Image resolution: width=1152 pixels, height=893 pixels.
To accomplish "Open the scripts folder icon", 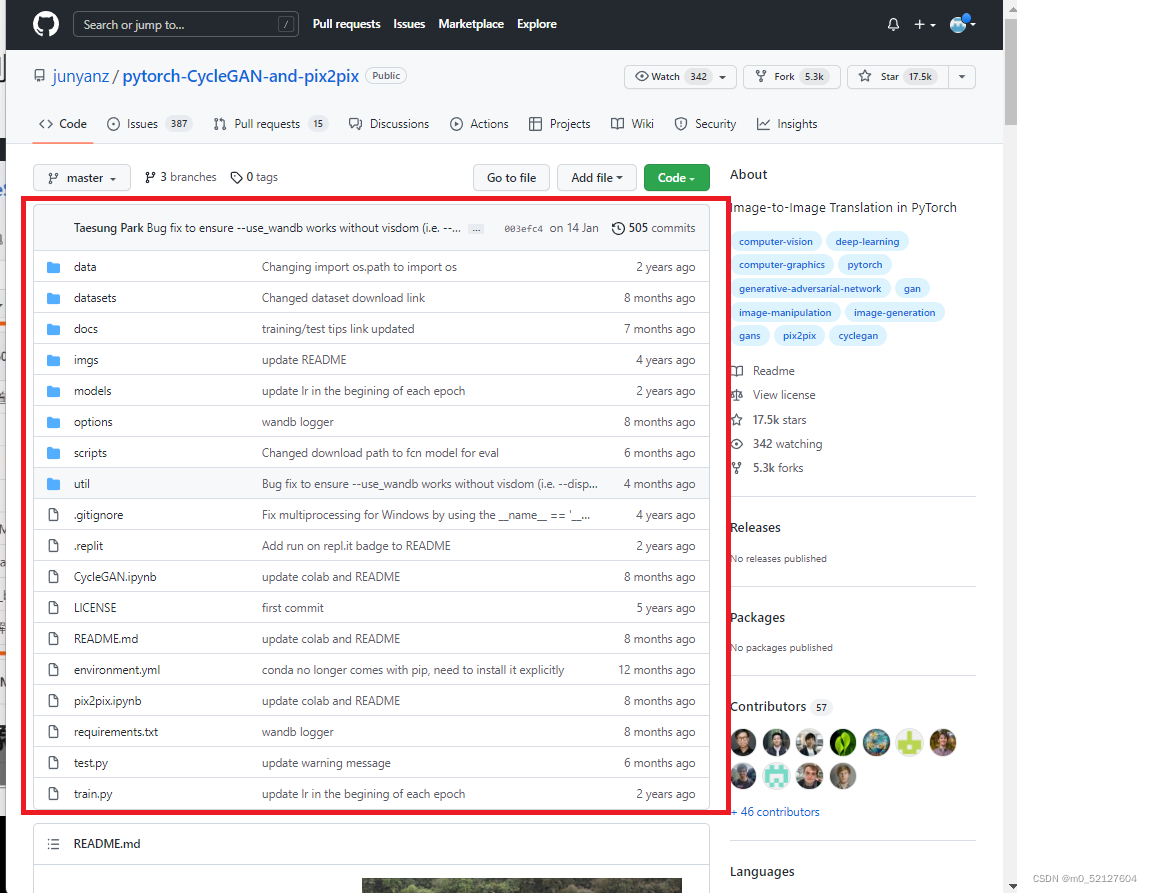I will click(54, 453).
